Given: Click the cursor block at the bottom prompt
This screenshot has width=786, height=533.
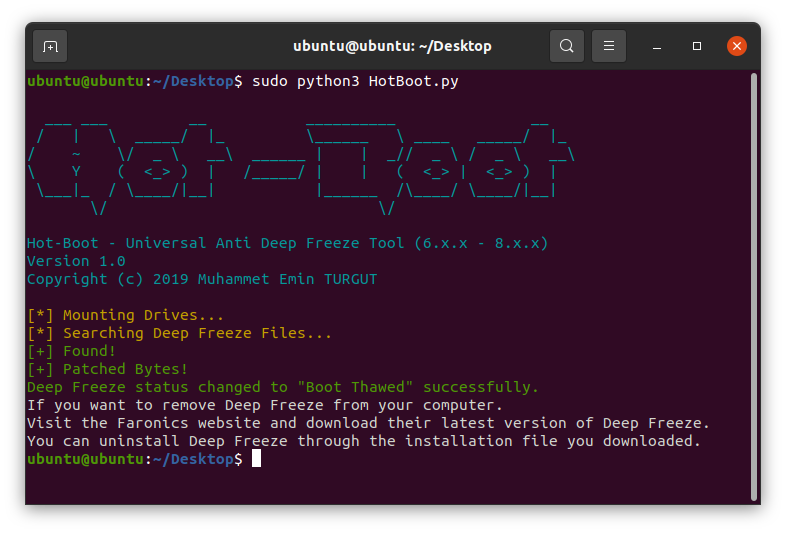Looking at the screenshot, I should (x=256, y=458).
